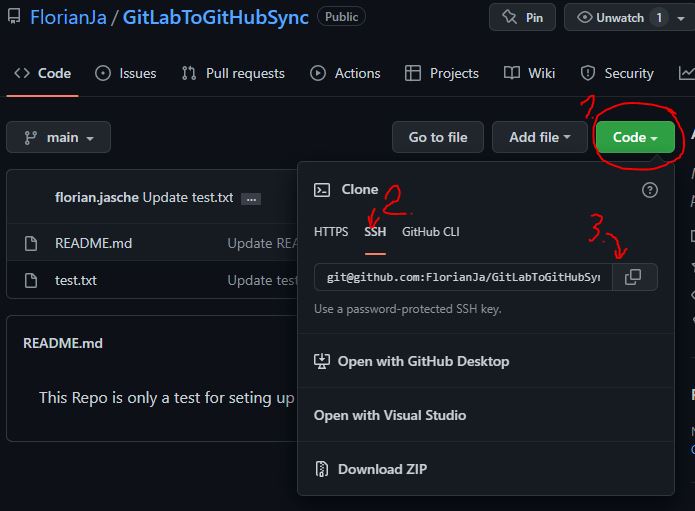The image size is (695, 511).
Task: Click the terminal icon beside Clone
Action: click(322, 190)
